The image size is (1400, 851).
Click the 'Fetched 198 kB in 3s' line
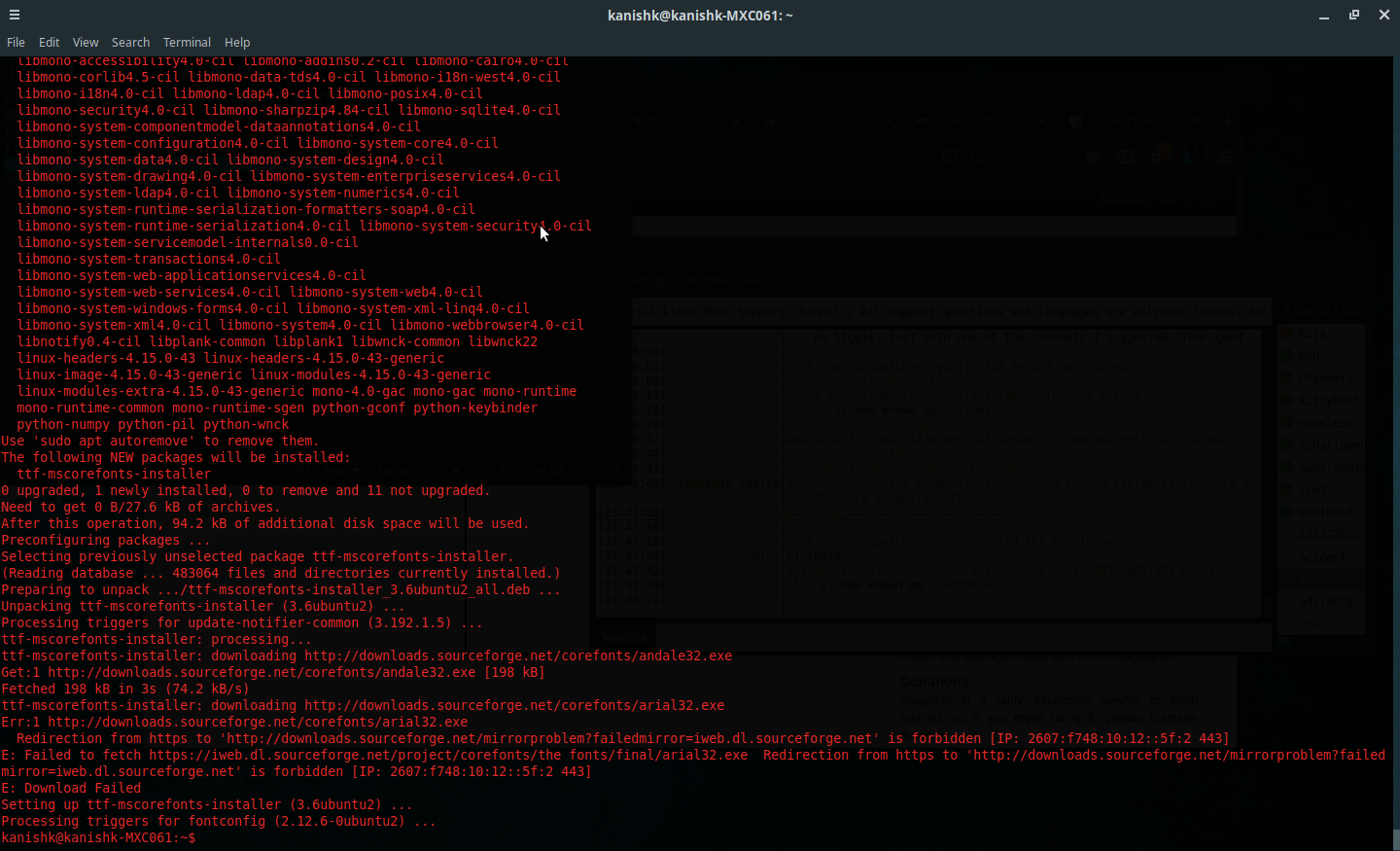(x=125, y=689)
